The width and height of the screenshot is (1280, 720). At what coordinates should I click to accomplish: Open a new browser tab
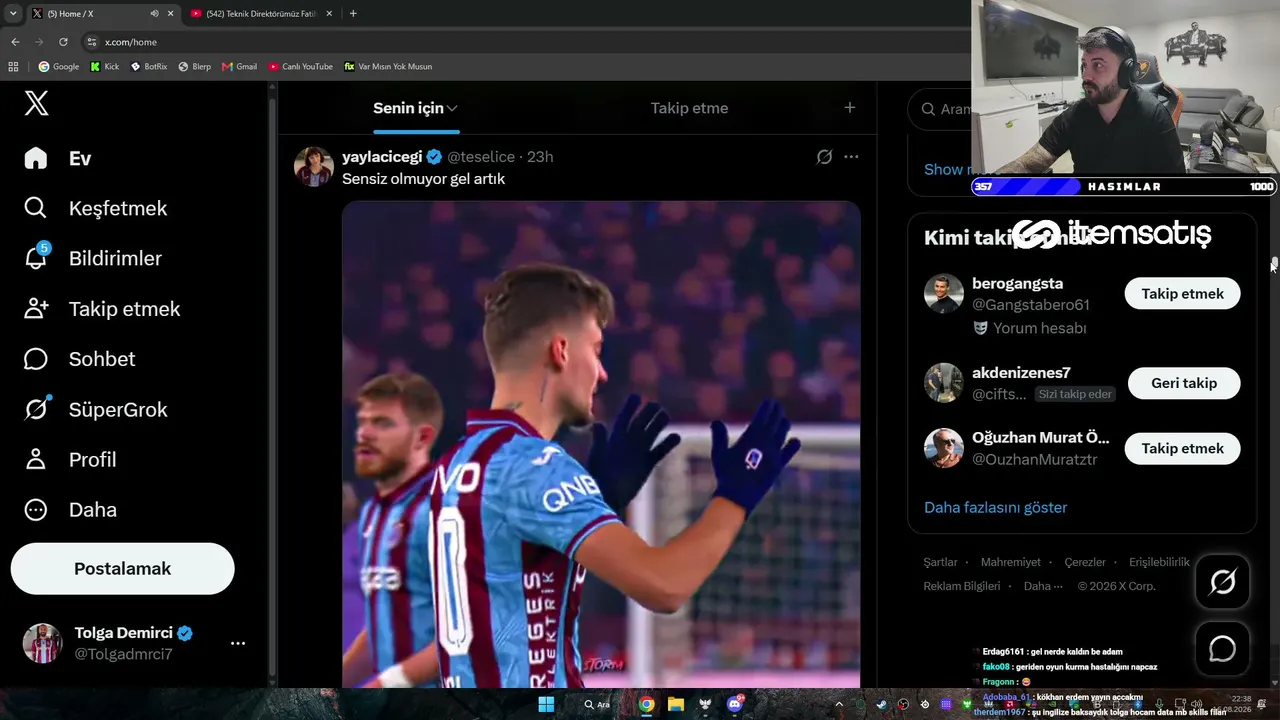point(353,14)
